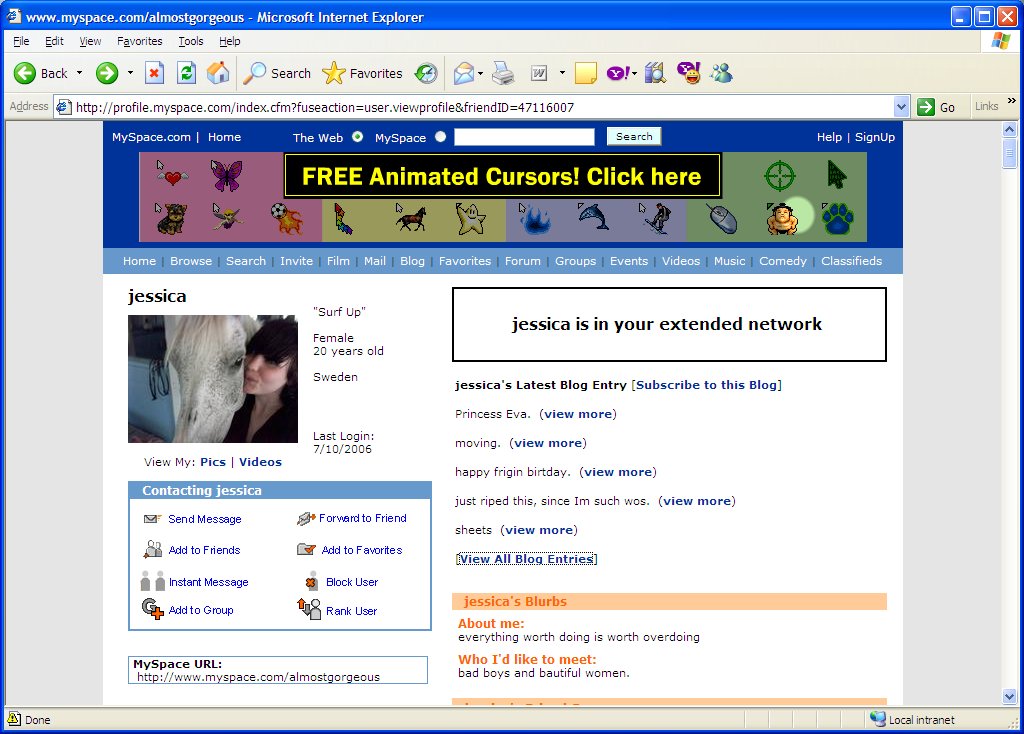Screen dimensions: 1024x734
Task: Click the Rank User icon
Action: click(x=309, y=609)
